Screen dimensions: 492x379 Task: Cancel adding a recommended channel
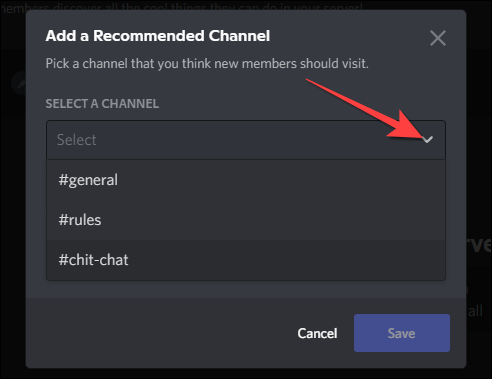317,333
